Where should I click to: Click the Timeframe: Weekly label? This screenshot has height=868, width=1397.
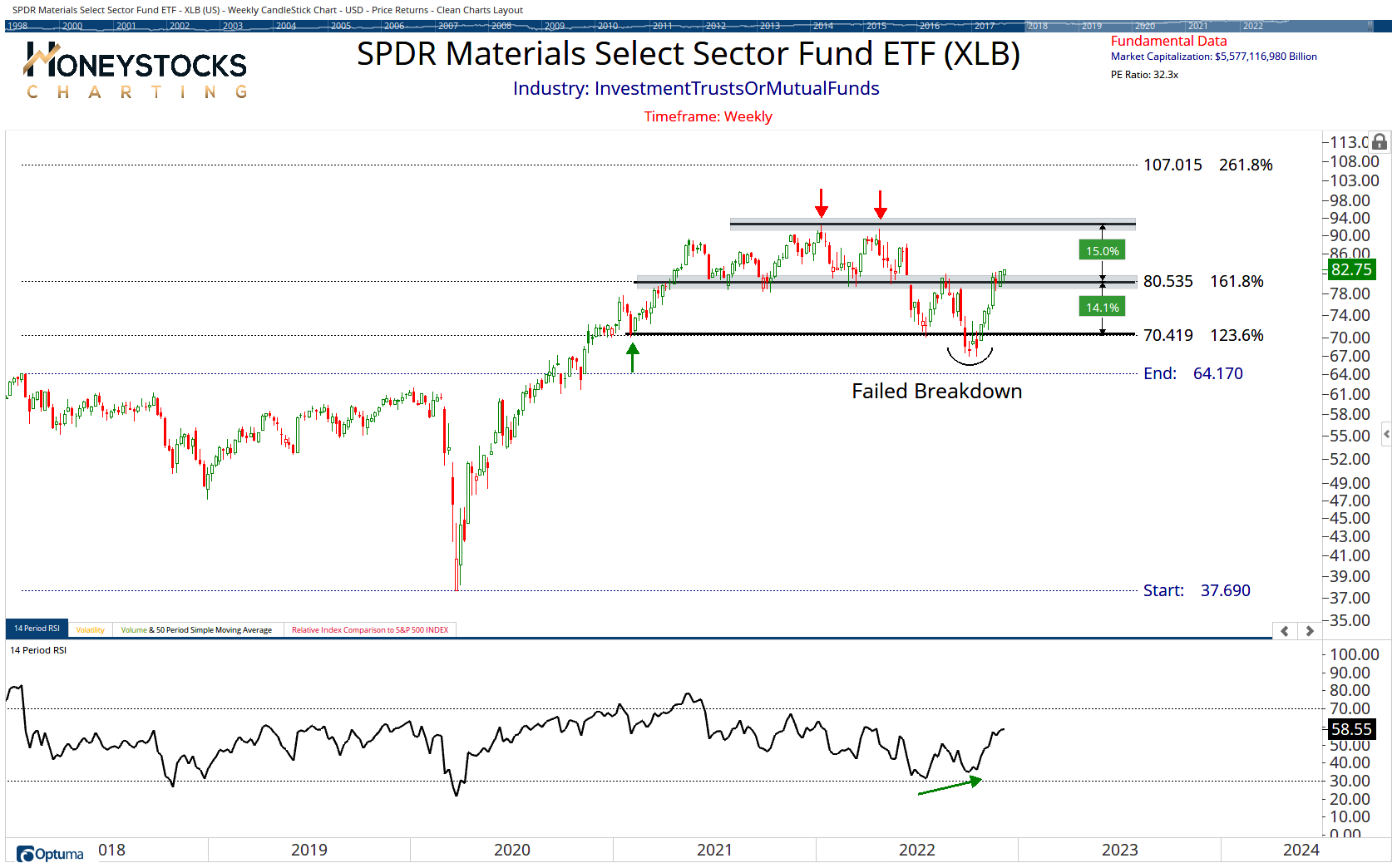click(708, 116)
